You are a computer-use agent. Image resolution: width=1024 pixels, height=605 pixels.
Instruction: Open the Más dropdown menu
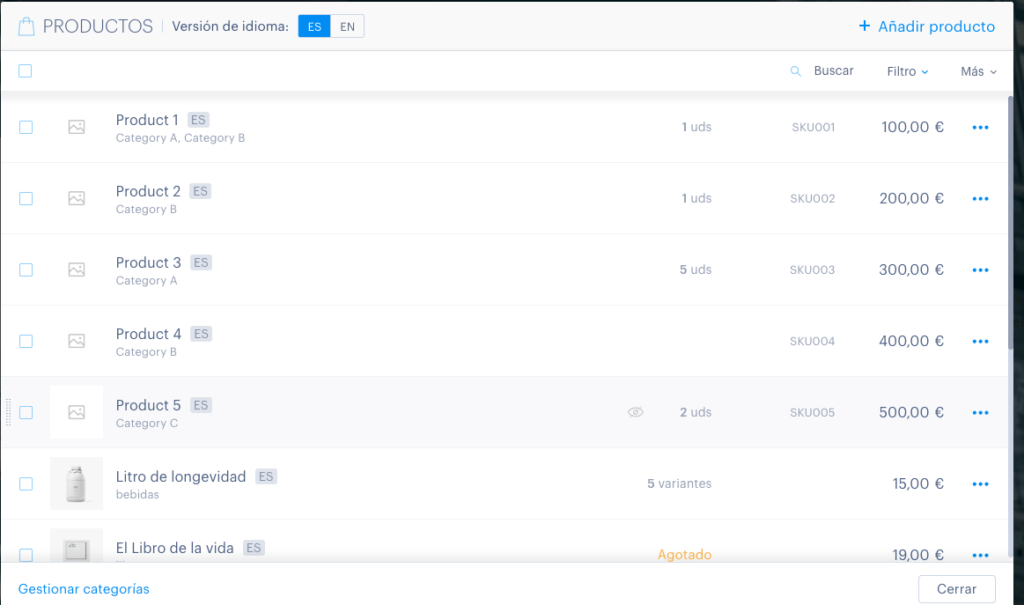coord(978,71)
